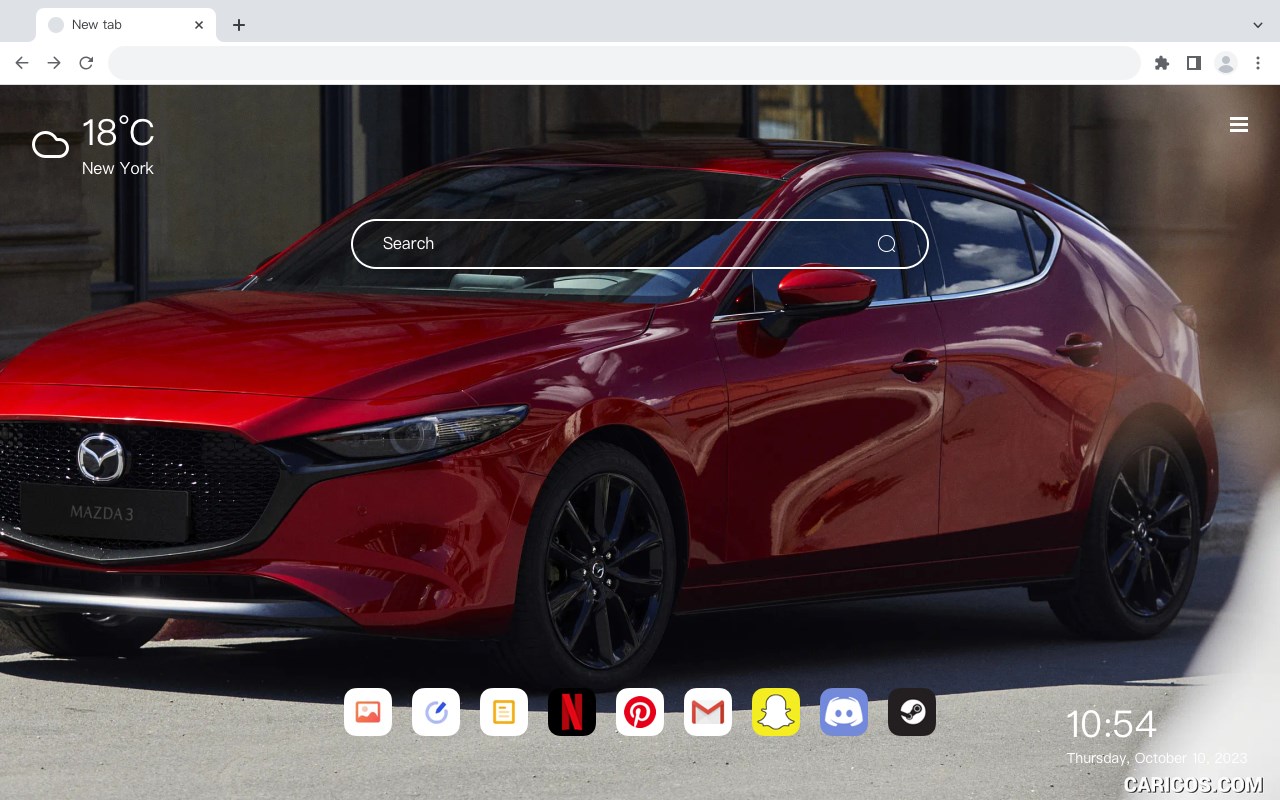Screen dimensions: 1280x800
Task: Reload the current page
Action: pyautogui.click(x=86, y=63)
